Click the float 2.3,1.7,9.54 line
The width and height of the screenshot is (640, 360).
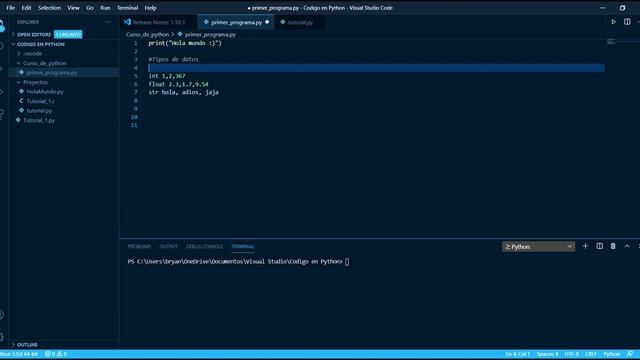(178, 84)
